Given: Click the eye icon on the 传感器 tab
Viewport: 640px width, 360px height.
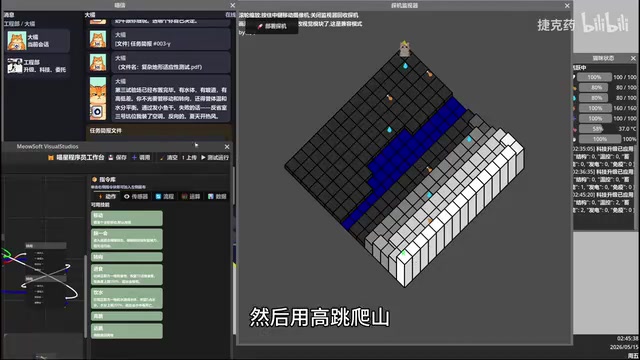Looking at the screenshot, I should [127, 196].
